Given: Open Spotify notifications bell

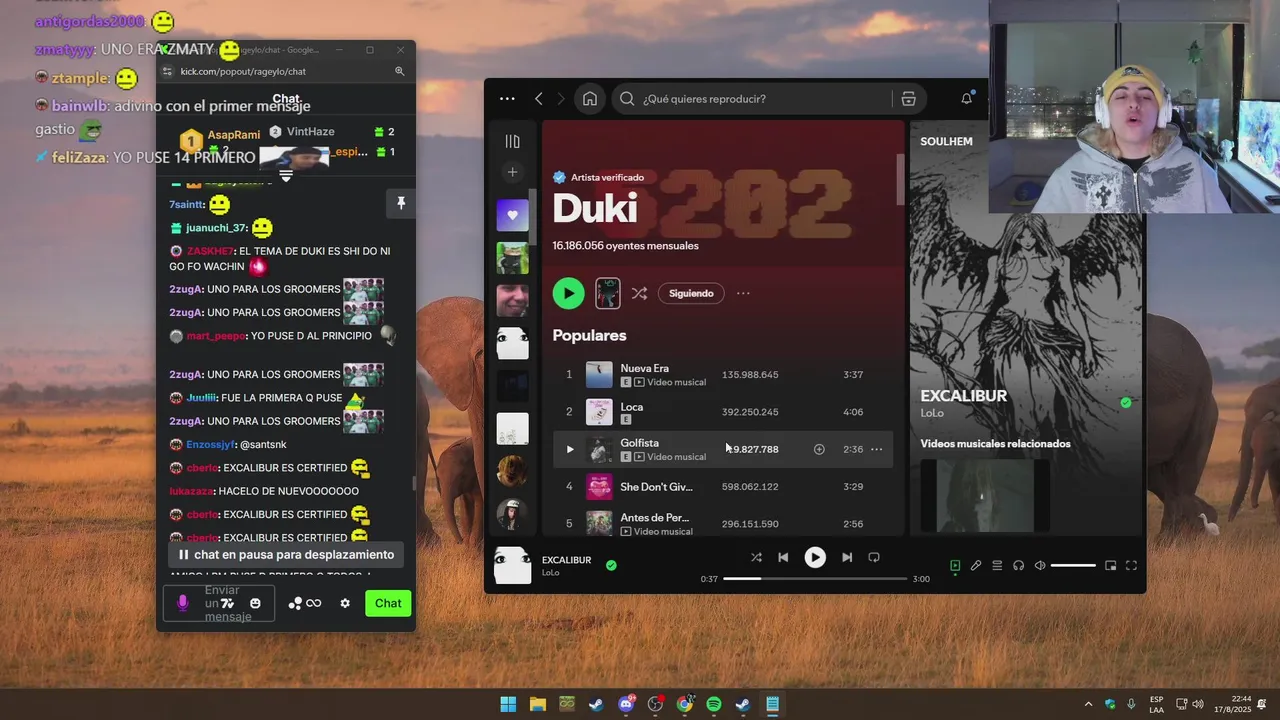Looking at the screenshot, I should (966, 98).
